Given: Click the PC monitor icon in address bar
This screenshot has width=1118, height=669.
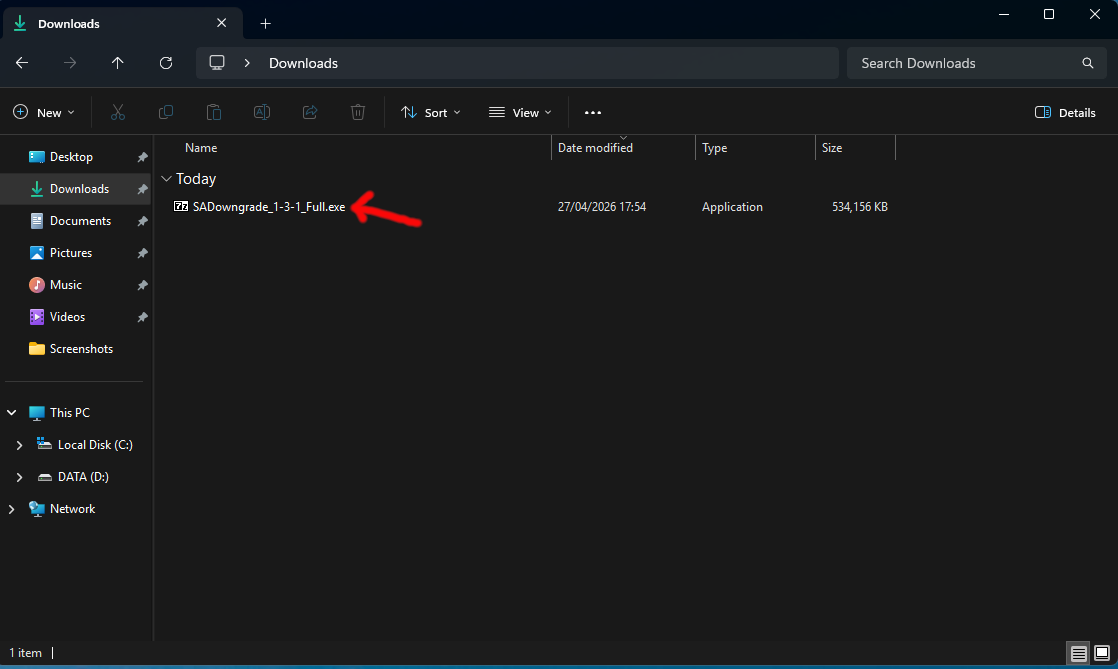Looking at the screenshot, I should click(217, 63).
